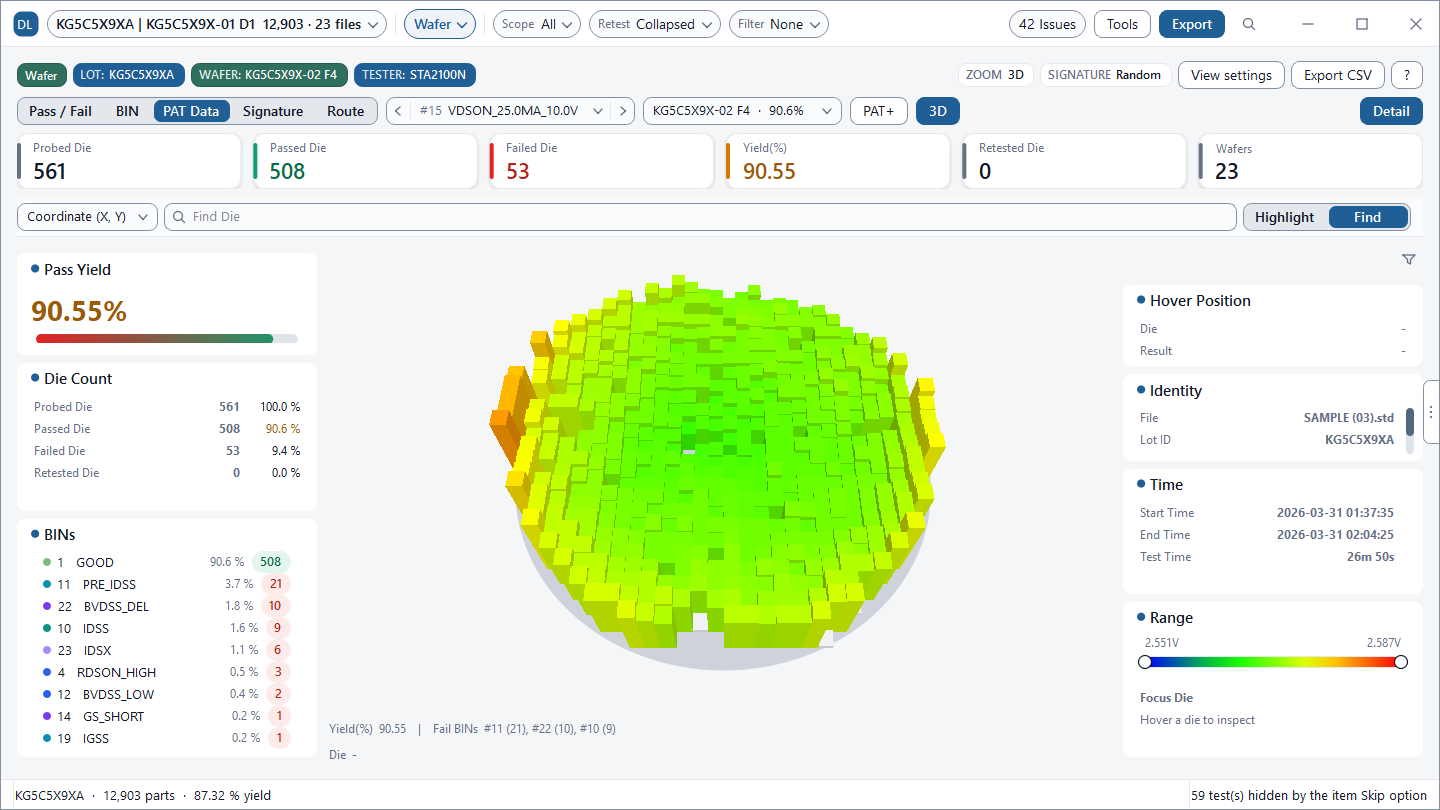Switch to Find mode
The width and height of the screenshot is (1440, 810).
click(1367, 217)
